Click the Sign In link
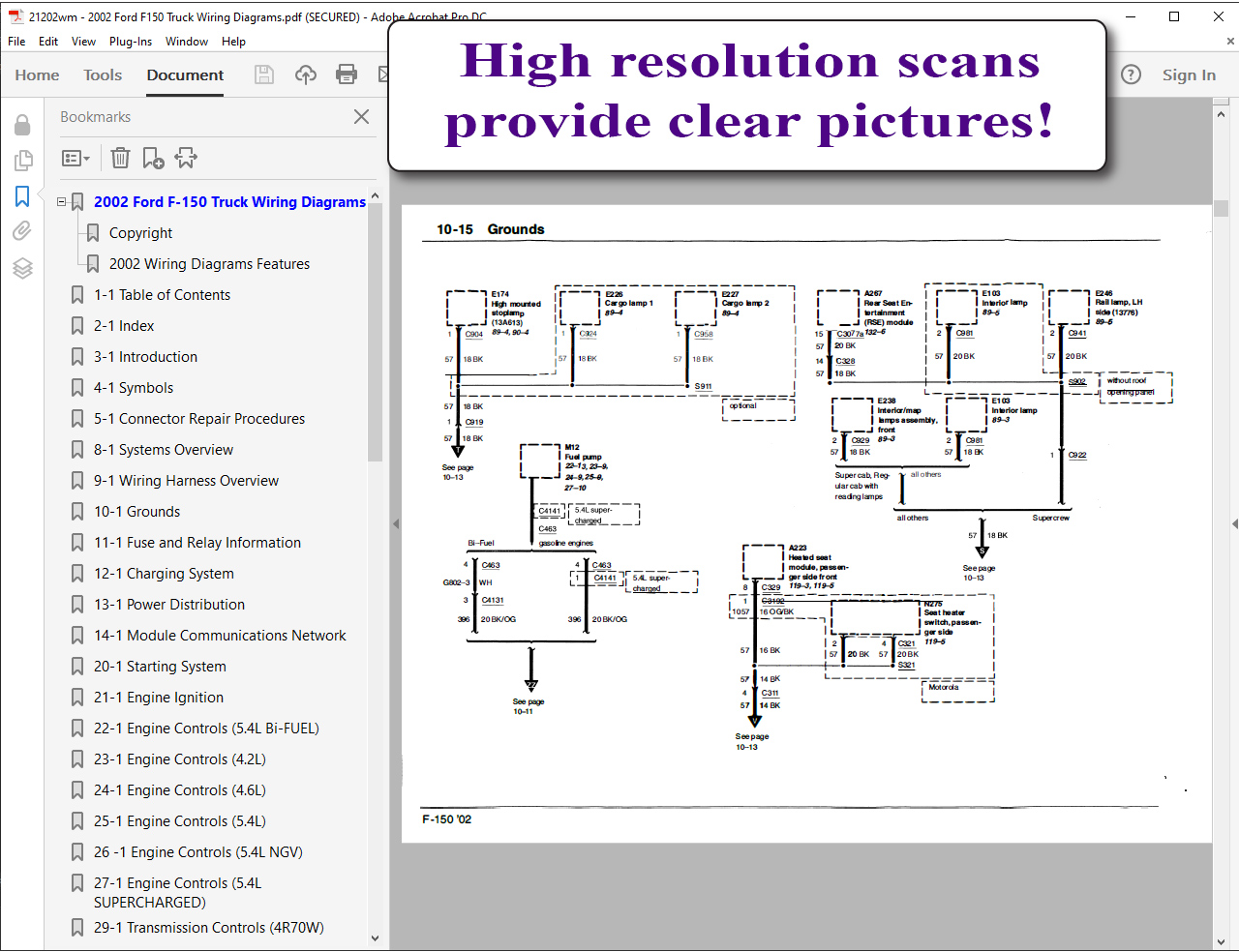Image resolution: width=1239 pixels, height=952 pixels. click(1189, 74)
